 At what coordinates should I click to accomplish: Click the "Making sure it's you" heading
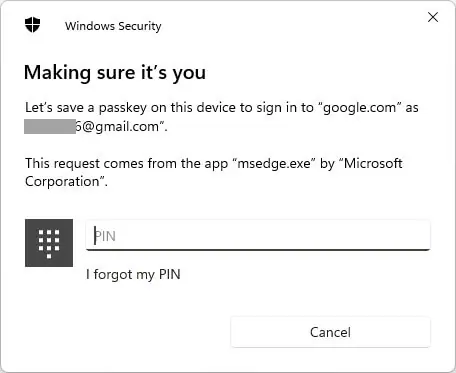(115, 73)
